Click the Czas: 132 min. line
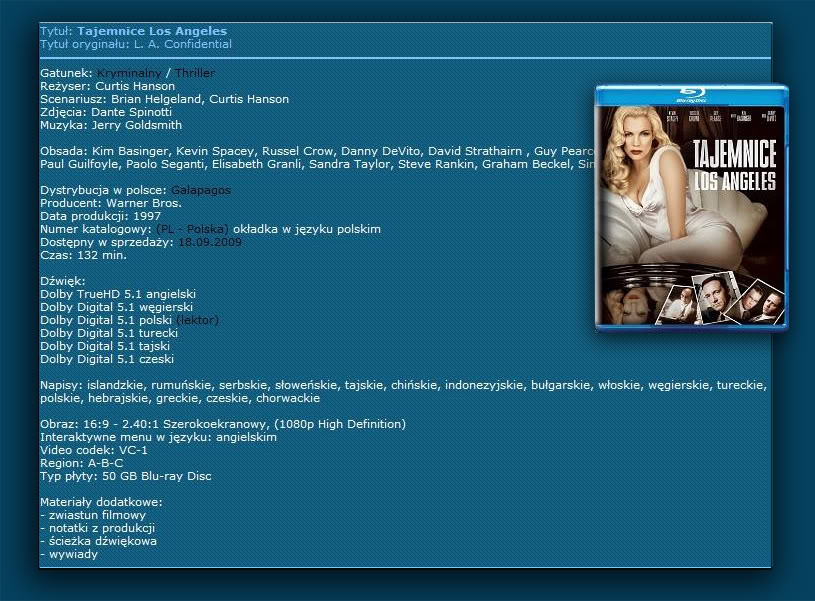The height and width of the screenshot is (601, 815). pyautogui.click(x=83, y=255)
